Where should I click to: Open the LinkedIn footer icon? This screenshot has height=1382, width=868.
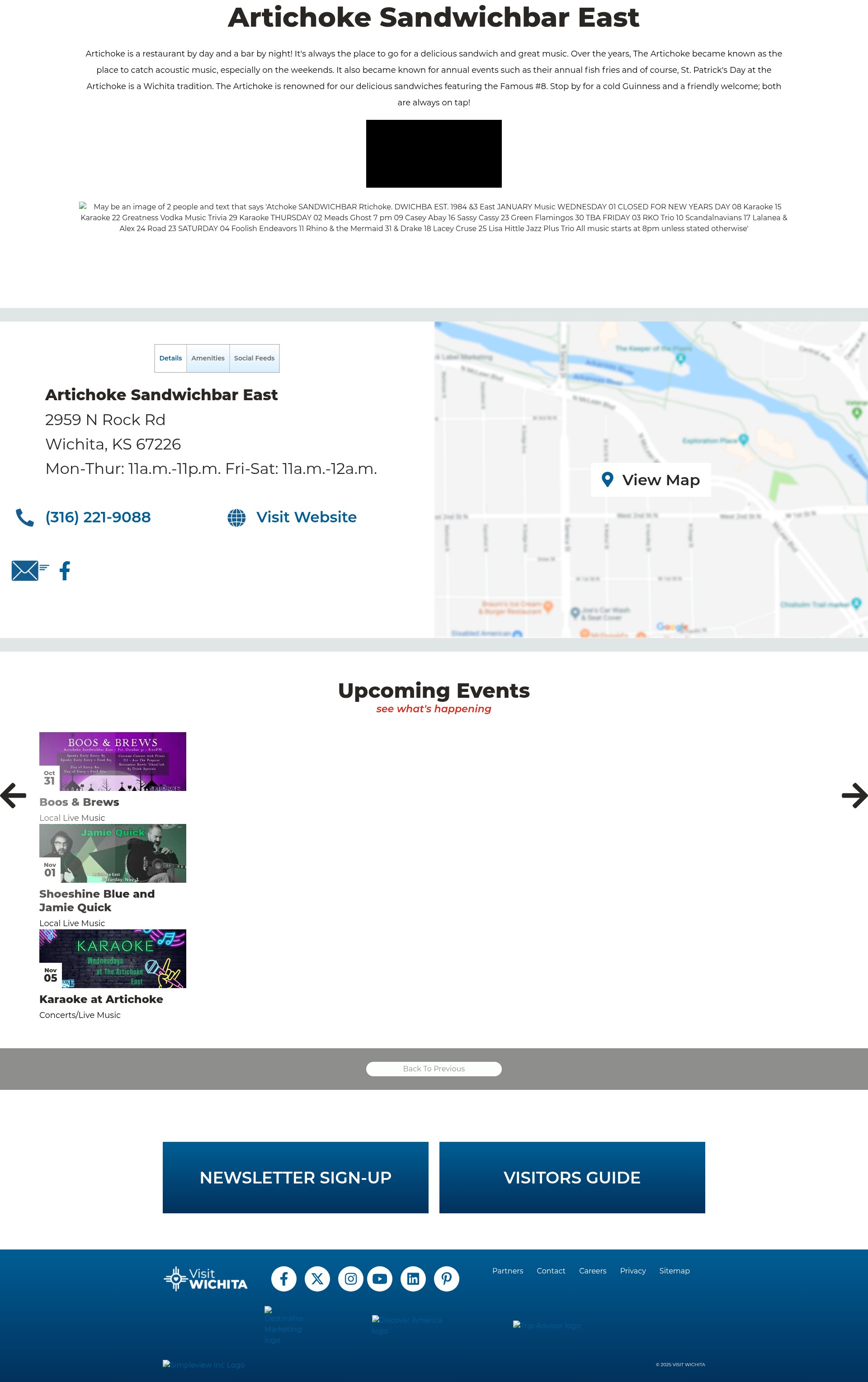(x=413, y=1279)
